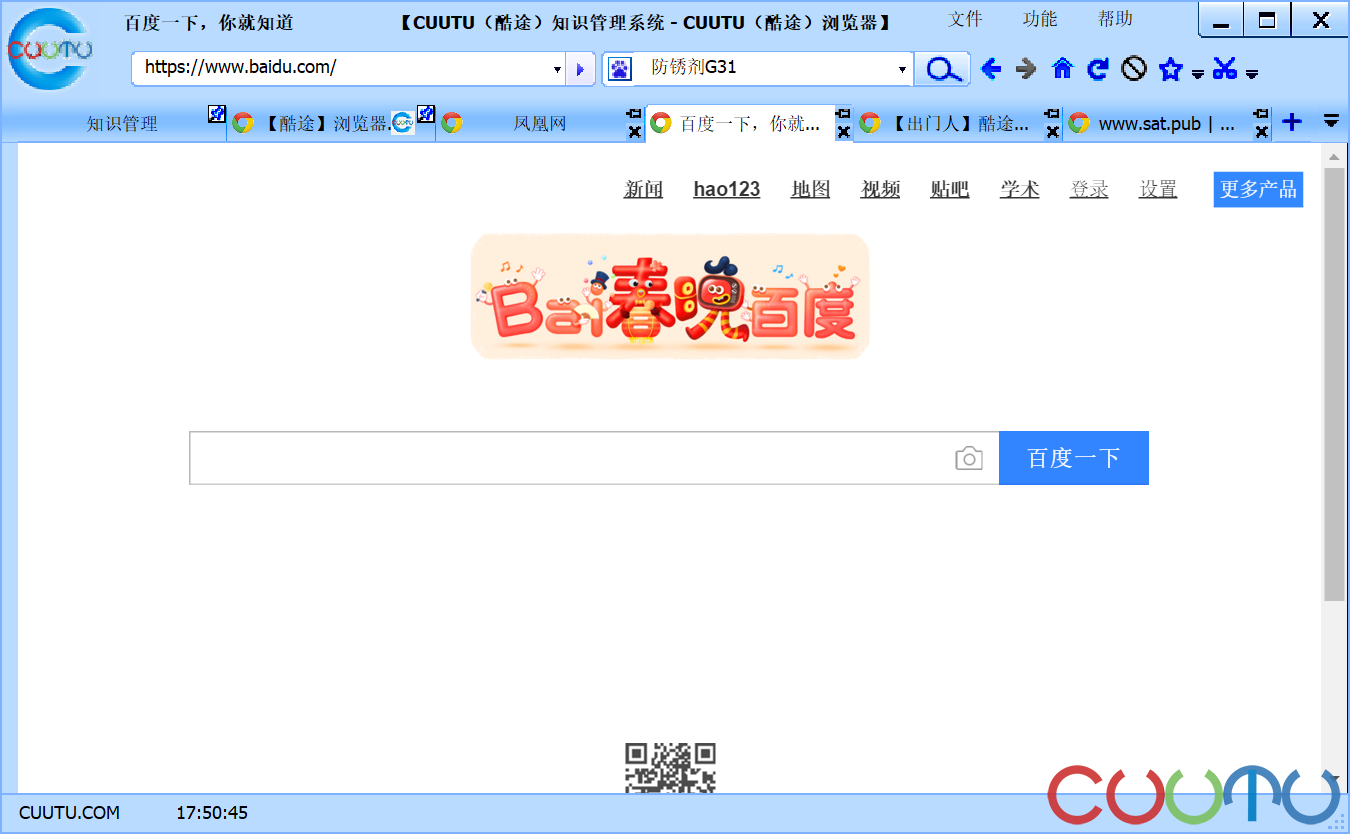The image size is (1350, 834).
Task: Click the Baidu paw search engine icon
Action: [620, 69]
